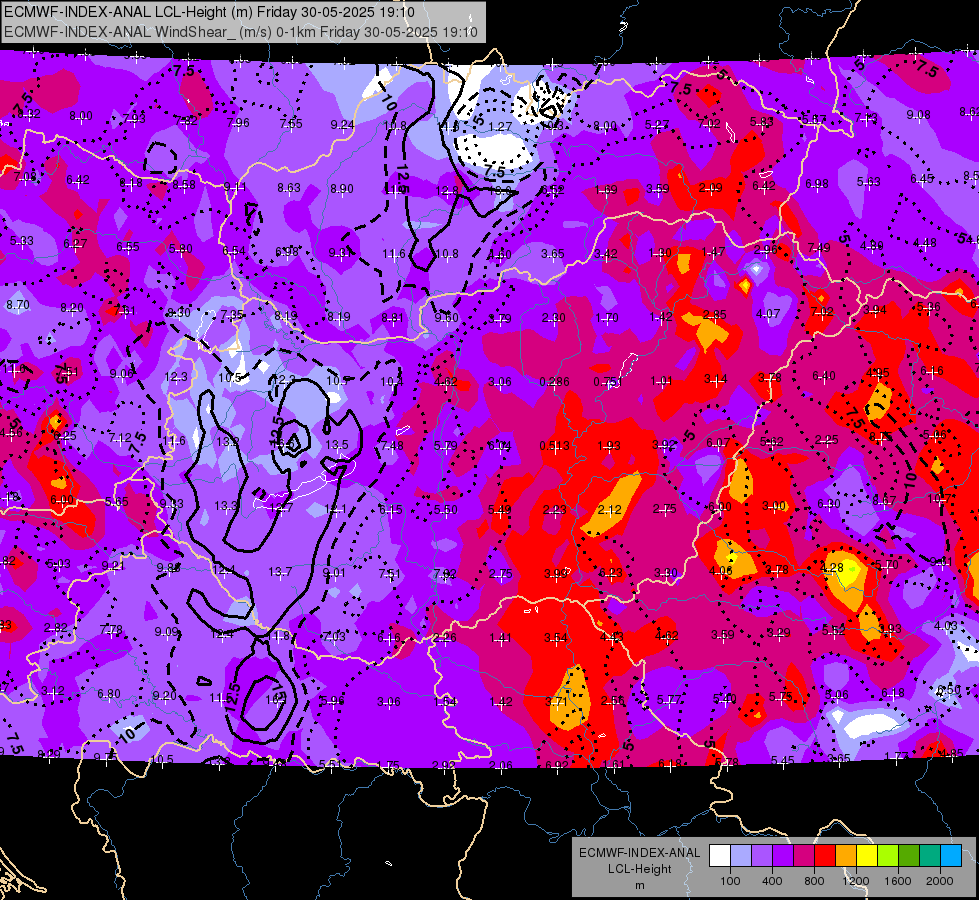979x900 pixels.
Task: Click the wind shear value 7.12
Action: point(121,438)
